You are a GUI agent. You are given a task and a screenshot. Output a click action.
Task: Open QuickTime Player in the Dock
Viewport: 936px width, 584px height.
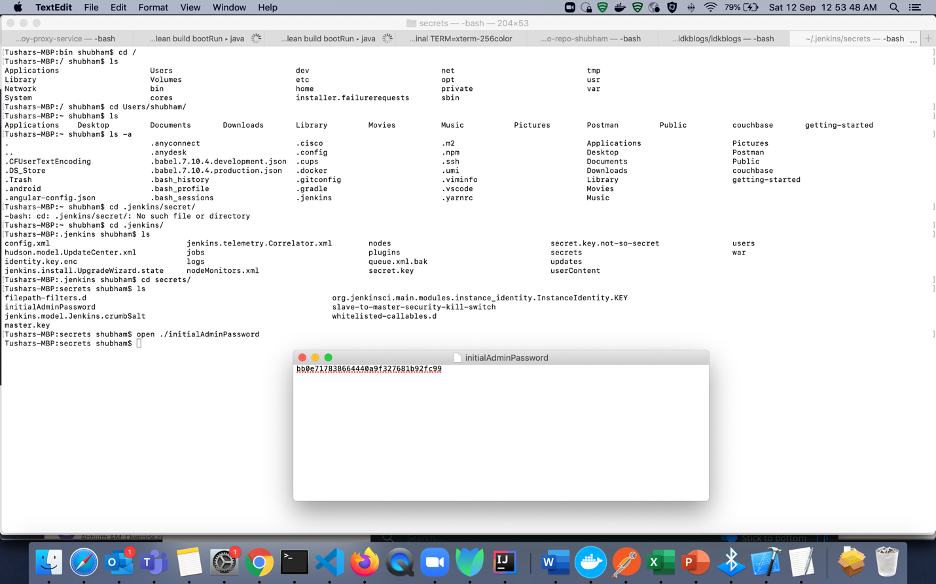pyautogui.click(x=400, y=562)
